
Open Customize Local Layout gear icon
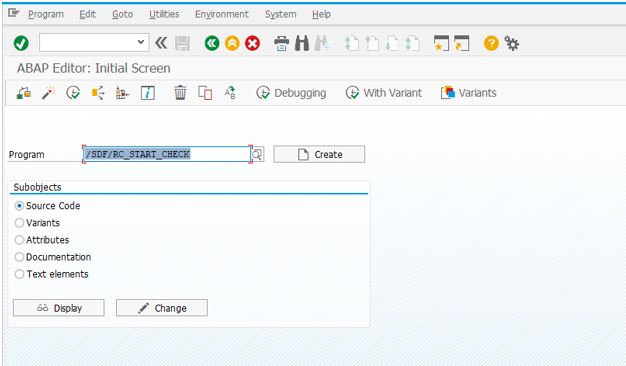[511, 43]
